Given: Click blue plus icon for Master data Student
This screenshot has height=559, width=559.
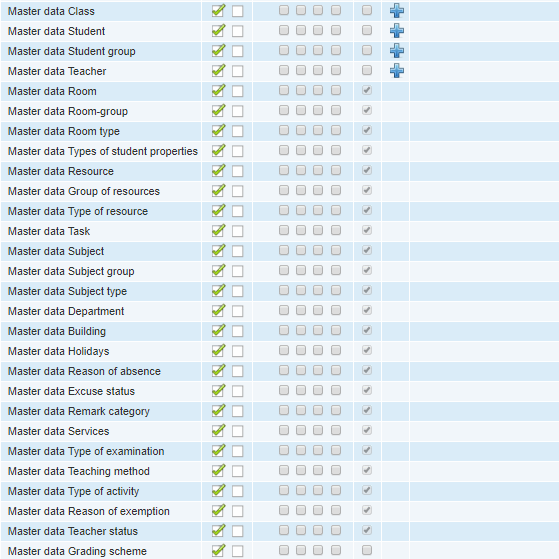Looking at the screenshot, I should point(396,31).
